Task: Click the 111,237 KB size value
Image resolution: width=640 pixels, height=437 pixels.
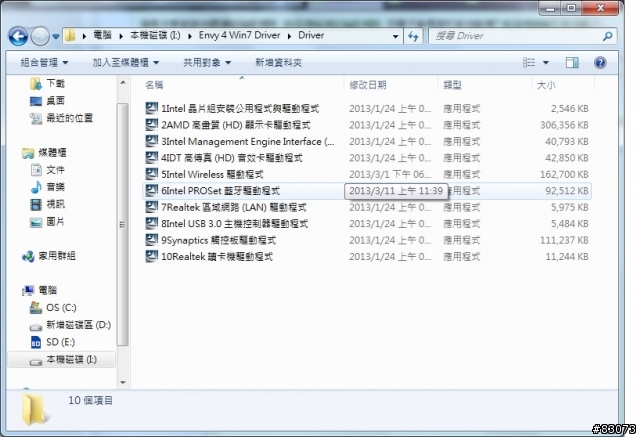Action: click(564, 240)
